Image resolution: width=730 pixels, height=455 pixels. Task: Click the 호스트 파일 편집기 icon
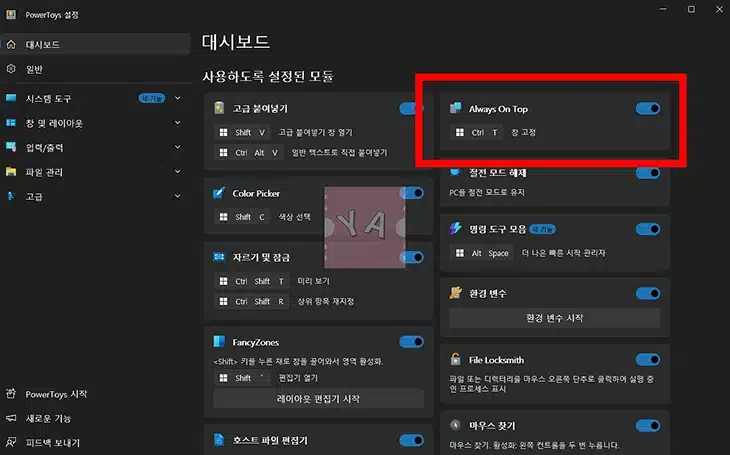pos(219,440)
